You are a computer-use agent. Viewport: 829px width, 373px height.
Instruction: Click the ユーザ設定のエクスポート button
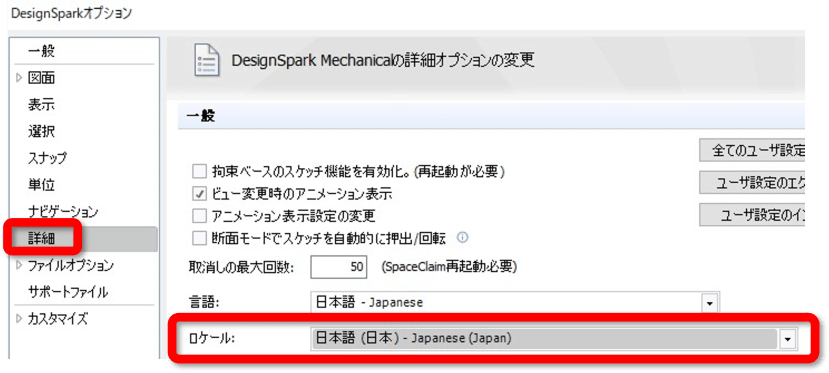pyautogui.click(x=752, y=182)
